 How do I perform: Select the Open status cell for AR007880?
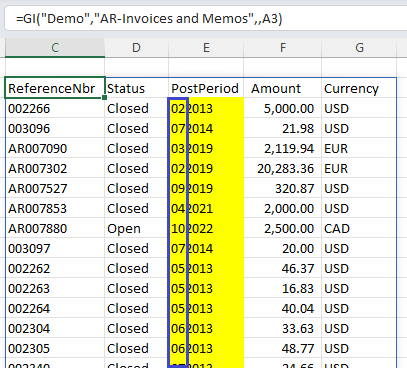[137, 228]
